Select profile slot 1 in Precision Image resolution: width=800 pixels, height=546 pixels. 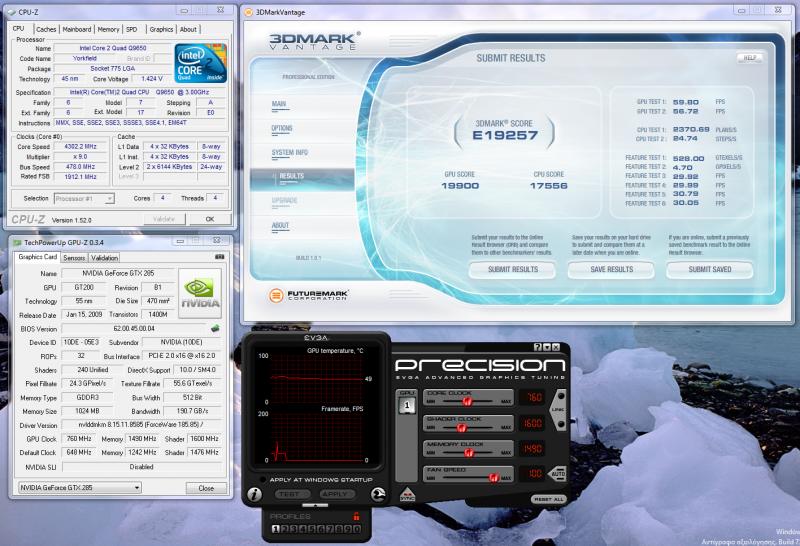(x=276, y=529)
